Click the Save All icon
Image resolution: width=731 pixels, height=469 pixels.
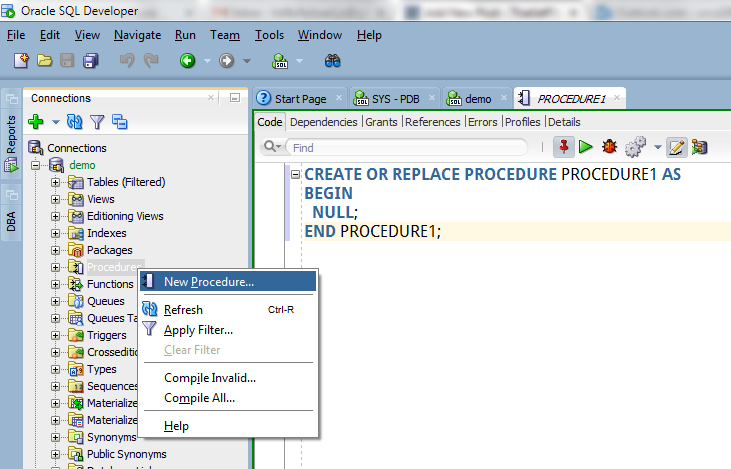[90, 61]
